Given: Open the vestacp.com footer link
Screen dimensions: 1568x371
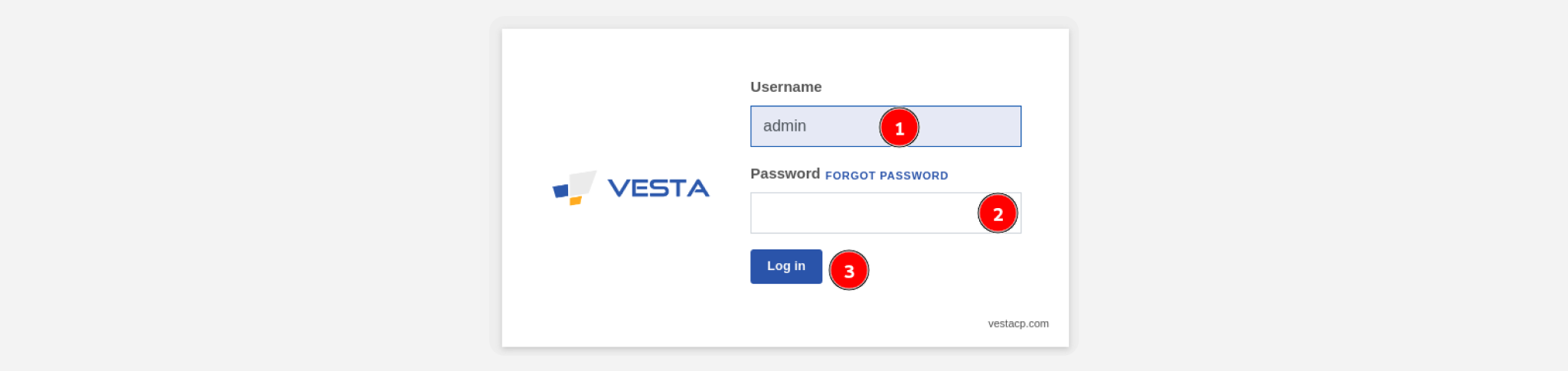Looking at the screenshot, I should pos(1018,324).
